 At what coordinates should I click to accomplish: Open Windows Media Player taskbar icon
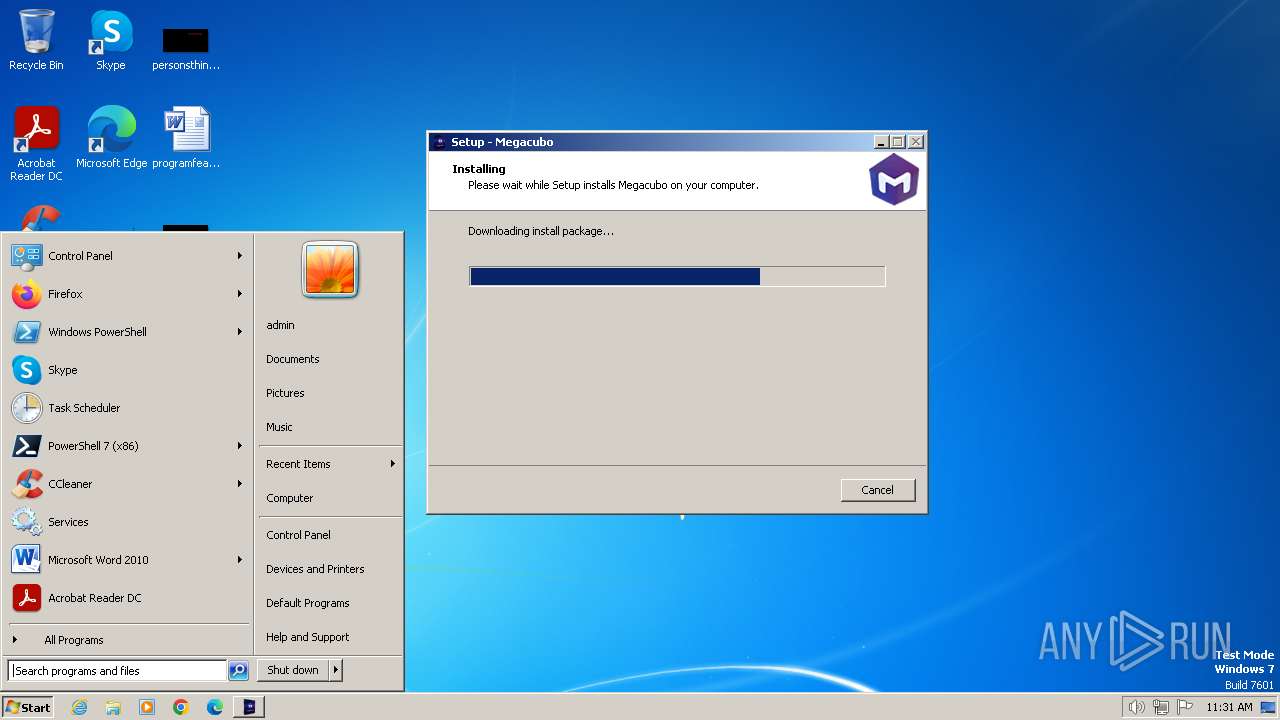147,707
